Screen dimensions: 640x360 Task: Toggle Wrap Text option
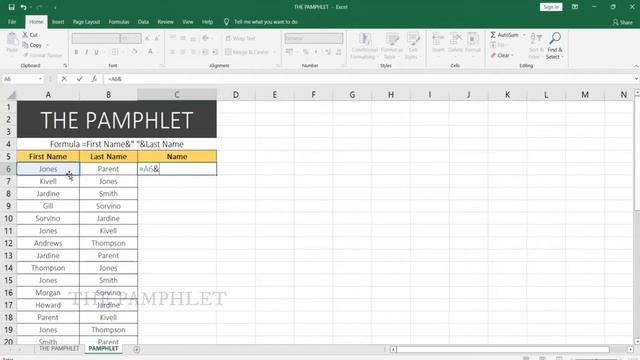pos(240,38)
